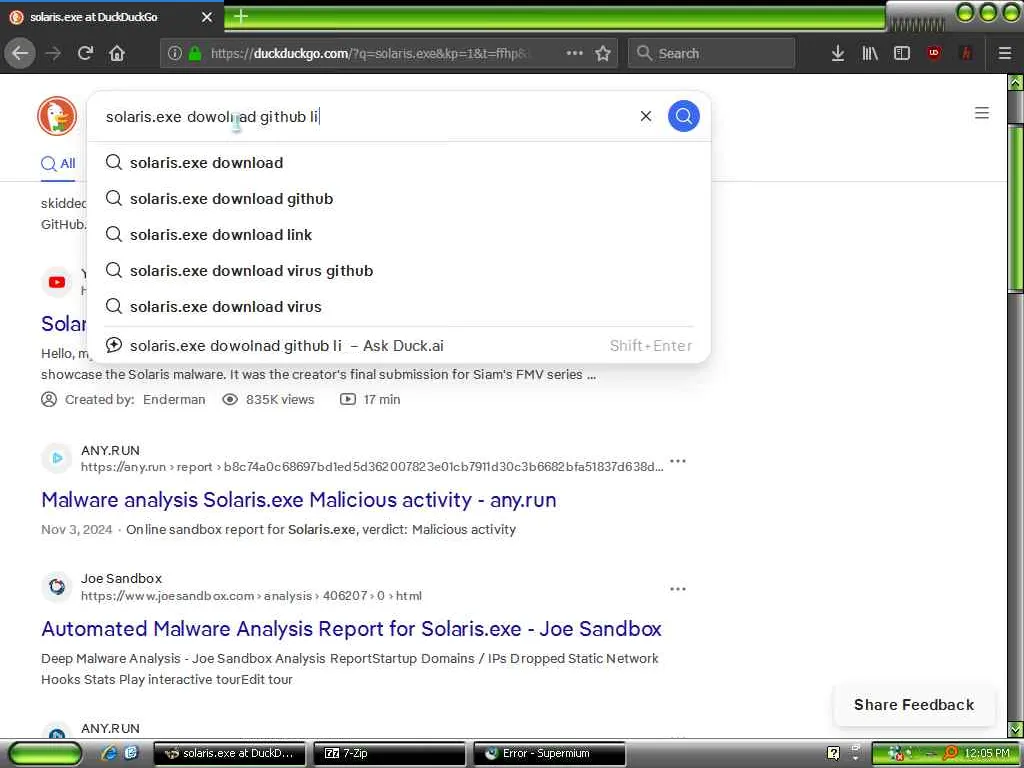Viewport: 1024px width, 768px height.
Task: Click the YouTube result icon
Action: (57, 282)
